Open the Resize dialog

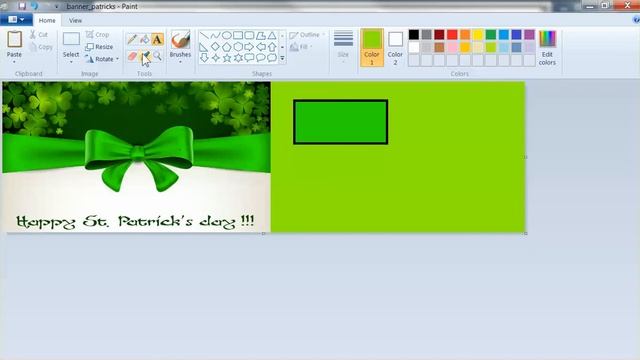click(99, 47)
